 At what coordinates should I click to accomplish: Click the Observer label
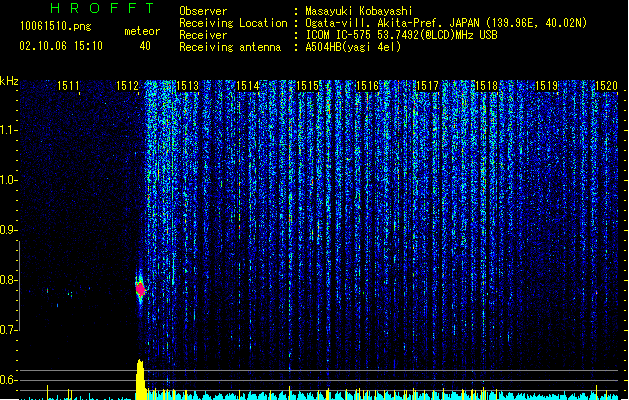(203, 11)
